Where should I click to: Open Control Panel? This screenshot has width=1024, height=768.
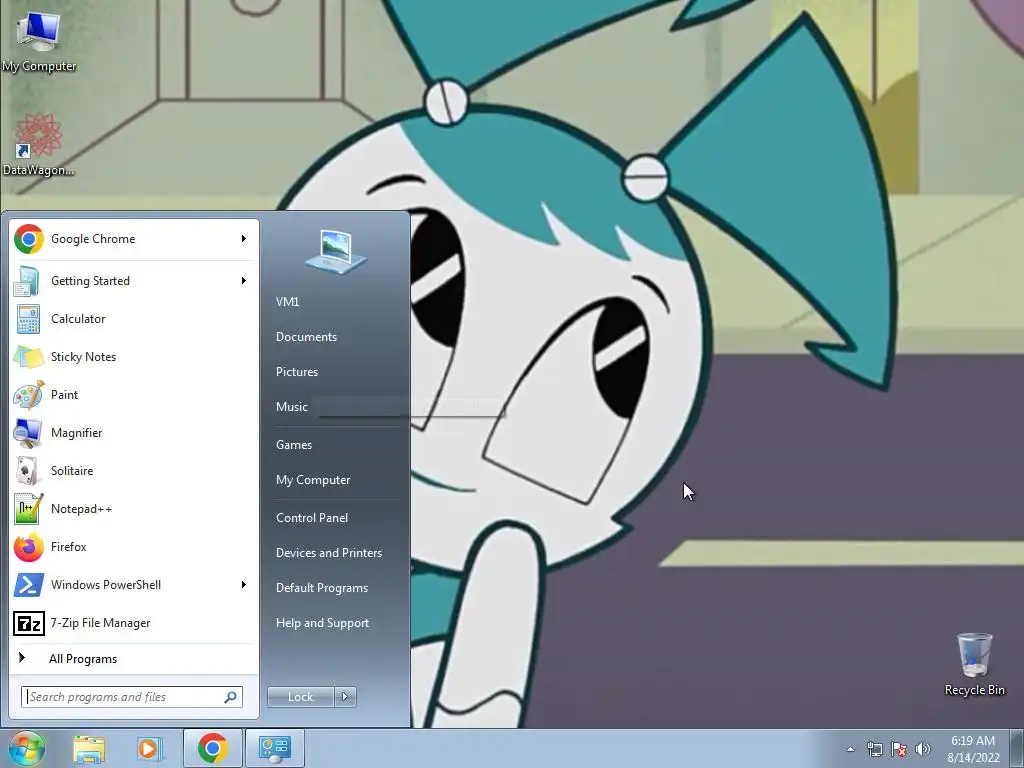click(312, 518)
